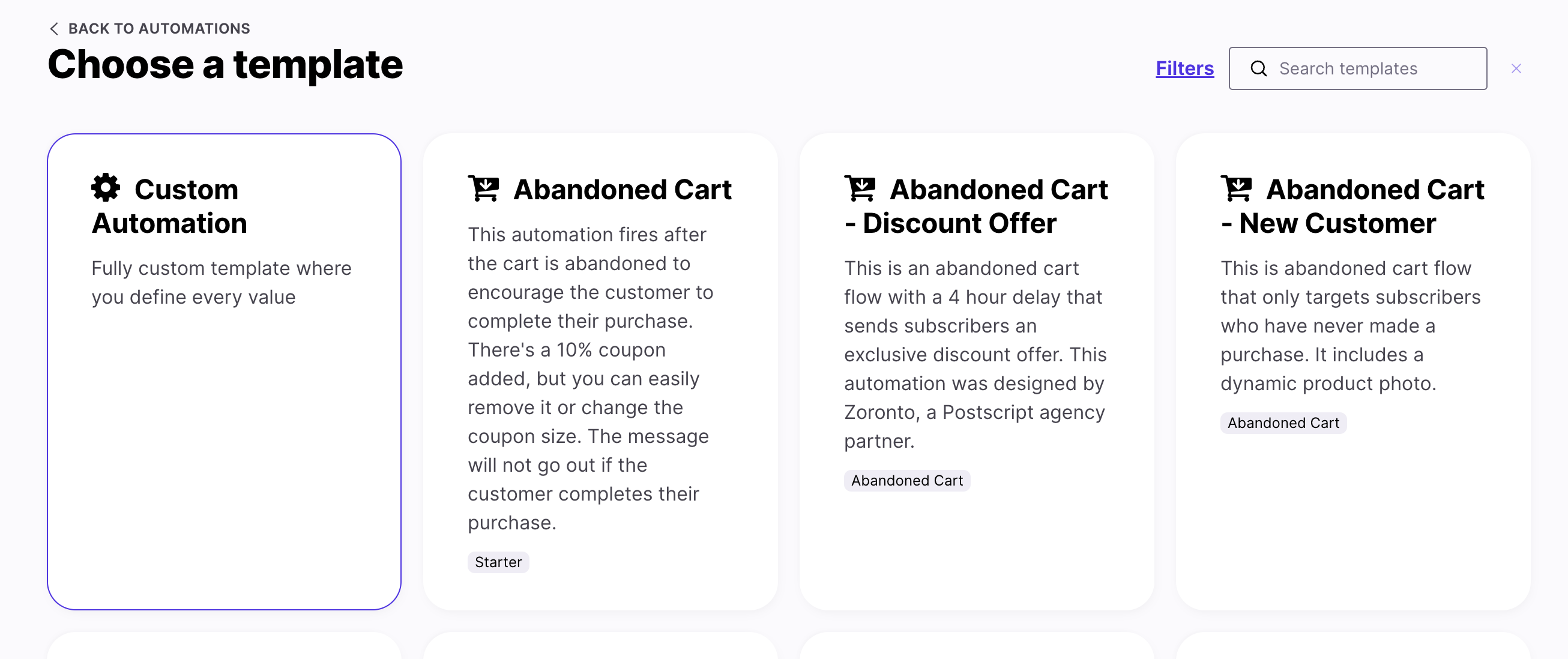Image resolution: width=1568 pixels, height=659 pixels.
Task: Click Abandoned Cart tag on Discount Offer card
Action: coord(906,480)
